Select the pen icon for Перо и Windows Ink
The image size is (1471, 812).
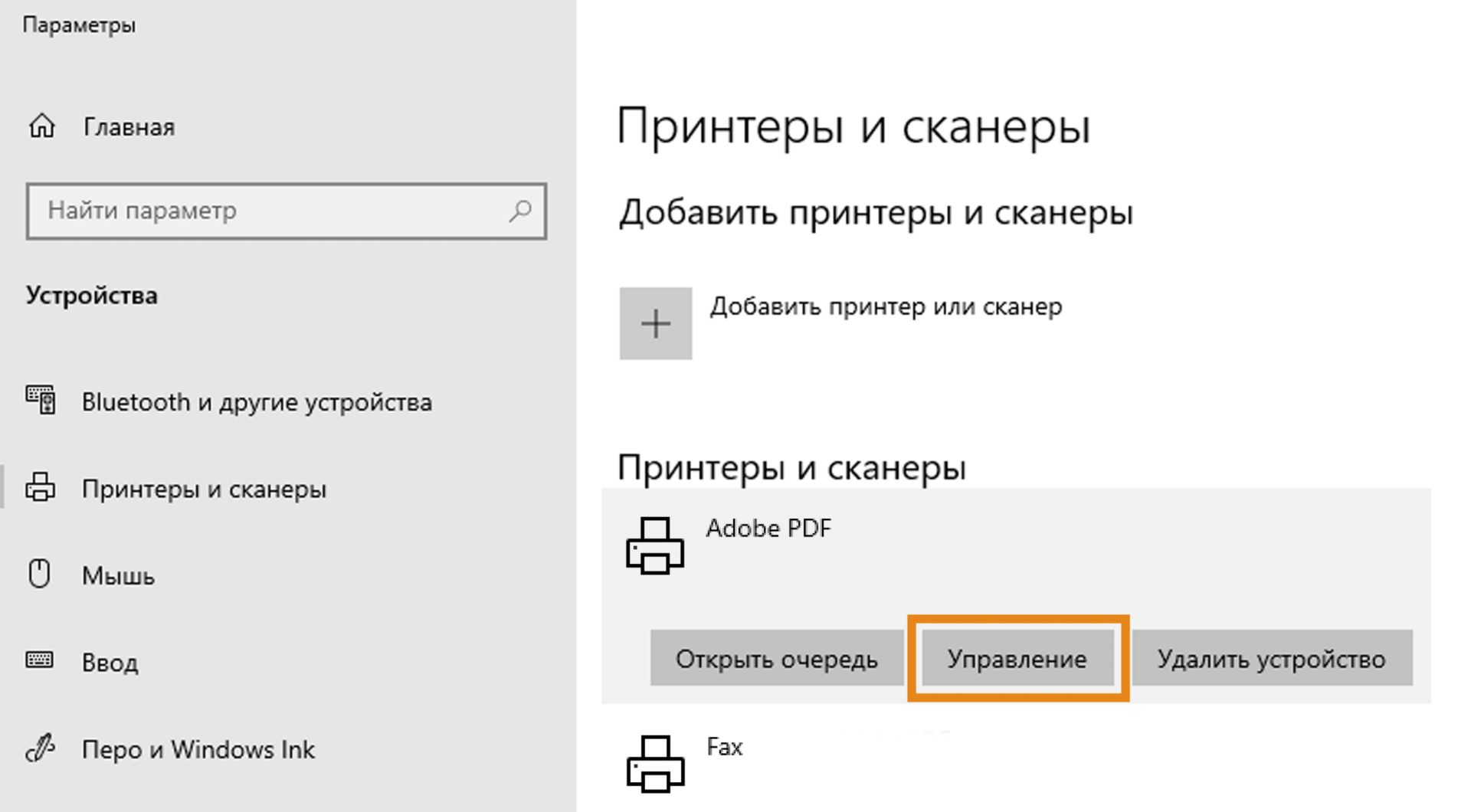pos(42,750)
